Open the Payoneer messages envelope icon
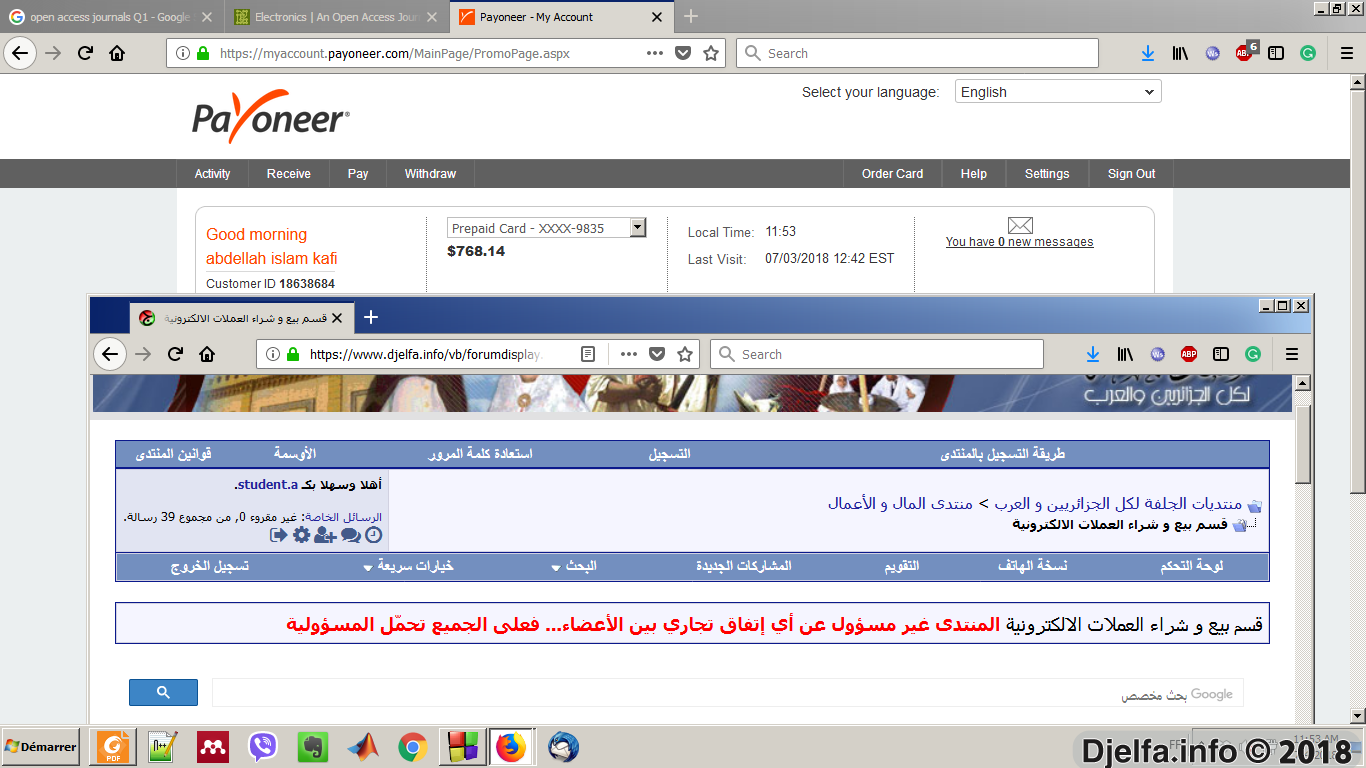1366x768 pixels. 1020,225
